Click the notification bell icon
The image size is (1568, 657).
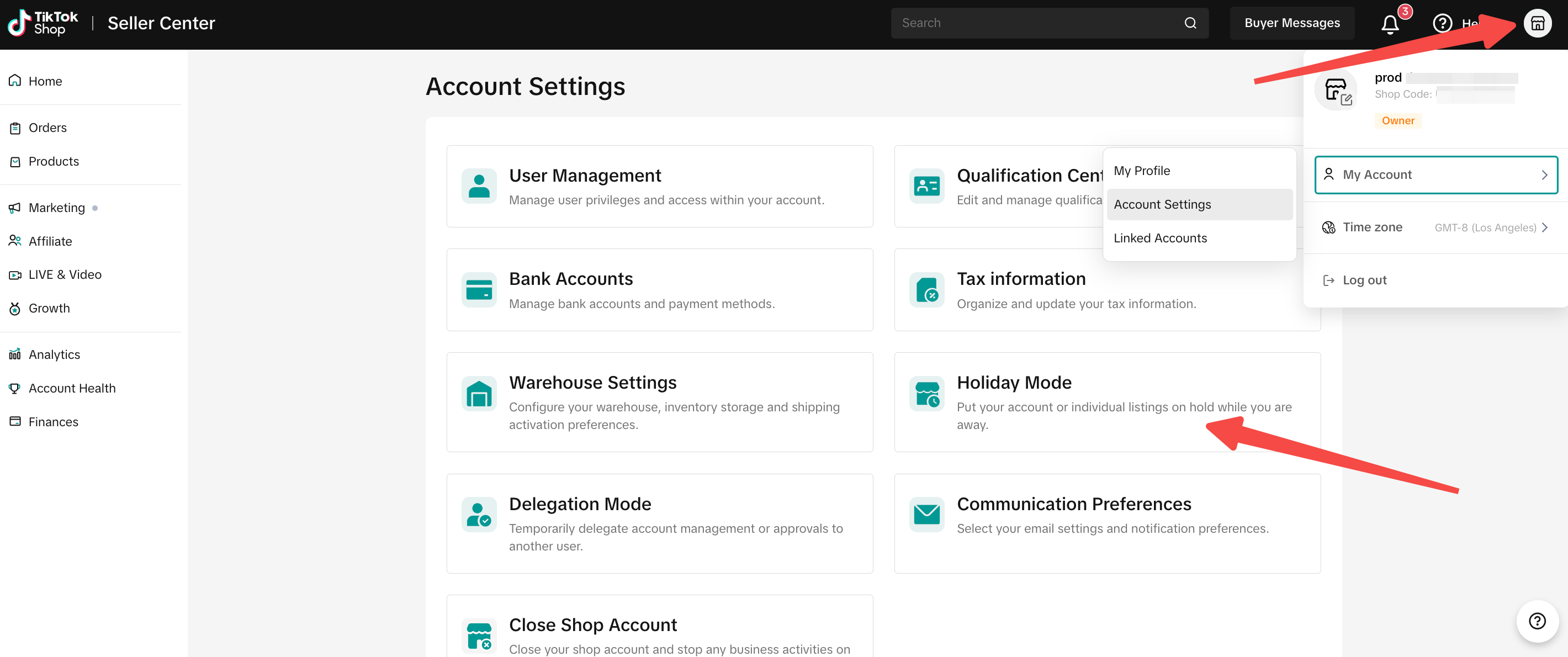pos(1390,24)
